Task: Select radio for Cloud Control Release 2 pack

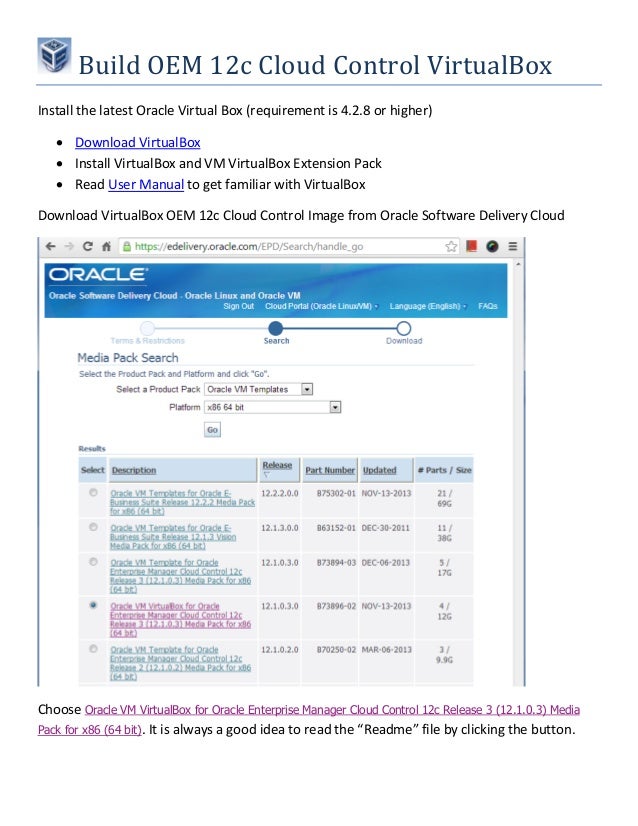Action: 93,648
